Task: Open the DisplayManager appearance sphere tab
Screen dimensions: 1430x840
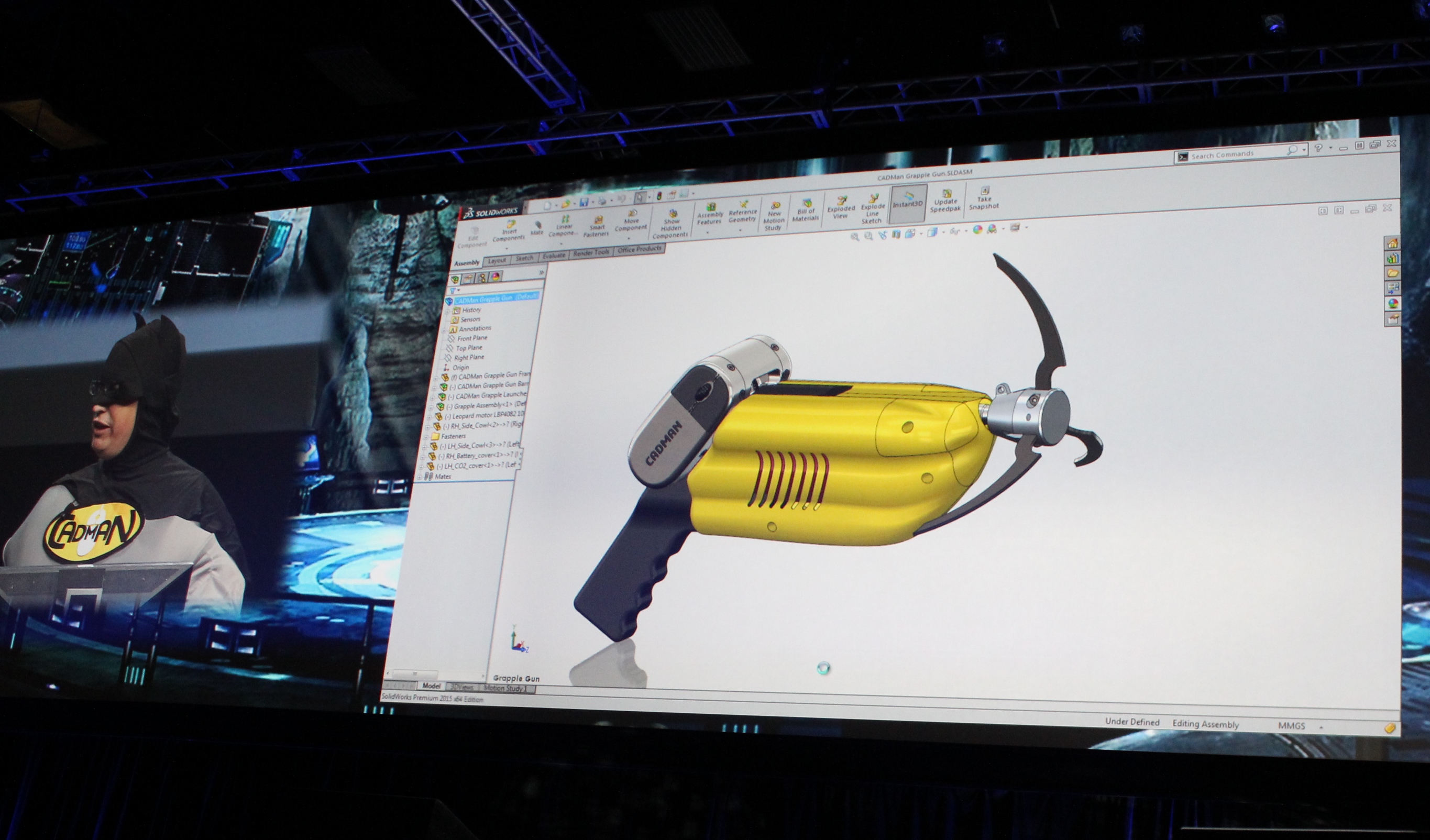Action: 496,277
